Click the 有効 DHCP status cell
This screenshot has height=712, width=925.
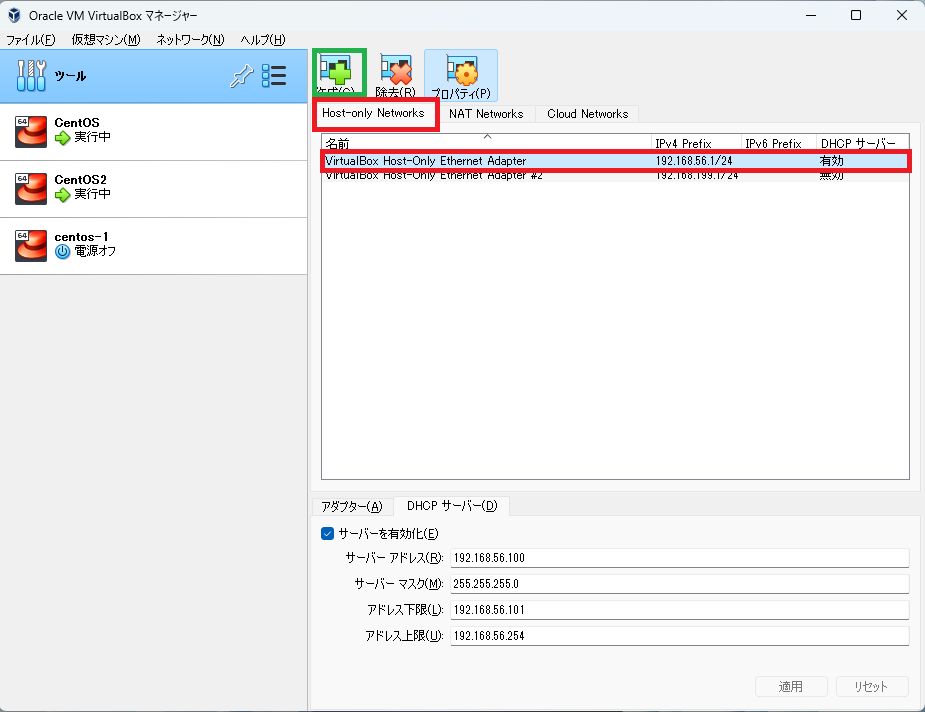click(832, 161)
